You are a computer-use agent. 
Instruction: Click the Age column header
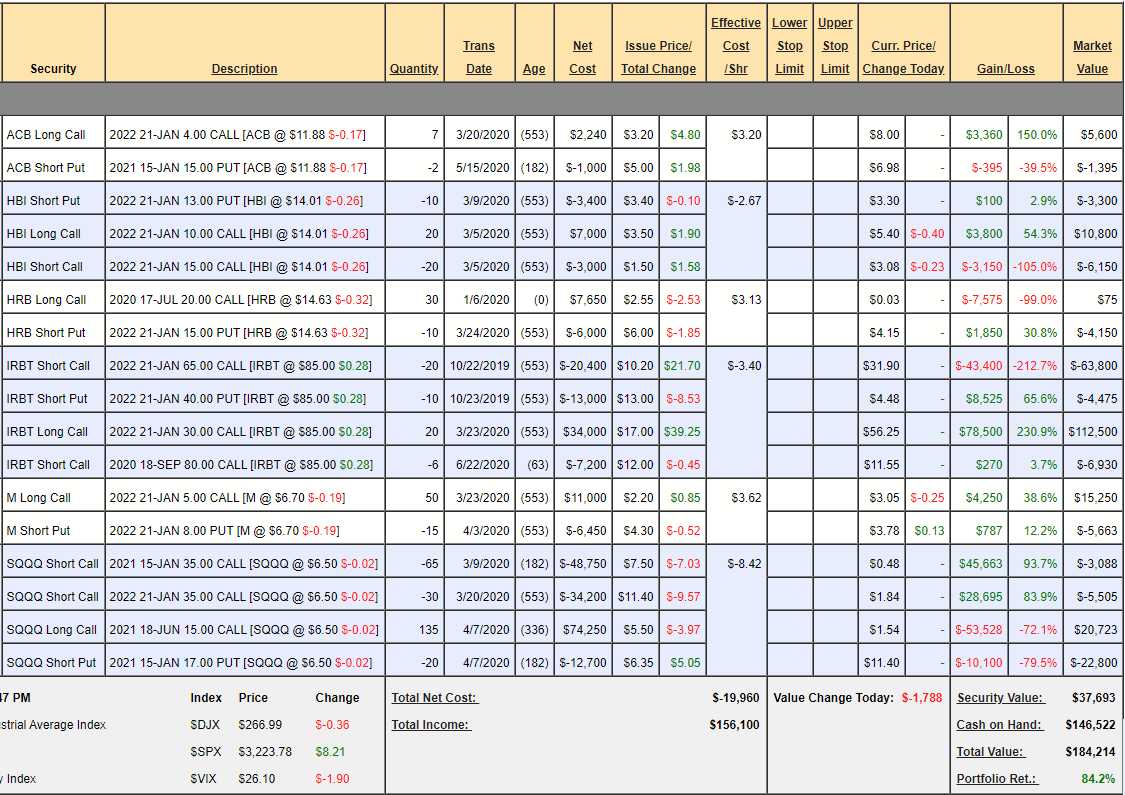tap(534, 69)
